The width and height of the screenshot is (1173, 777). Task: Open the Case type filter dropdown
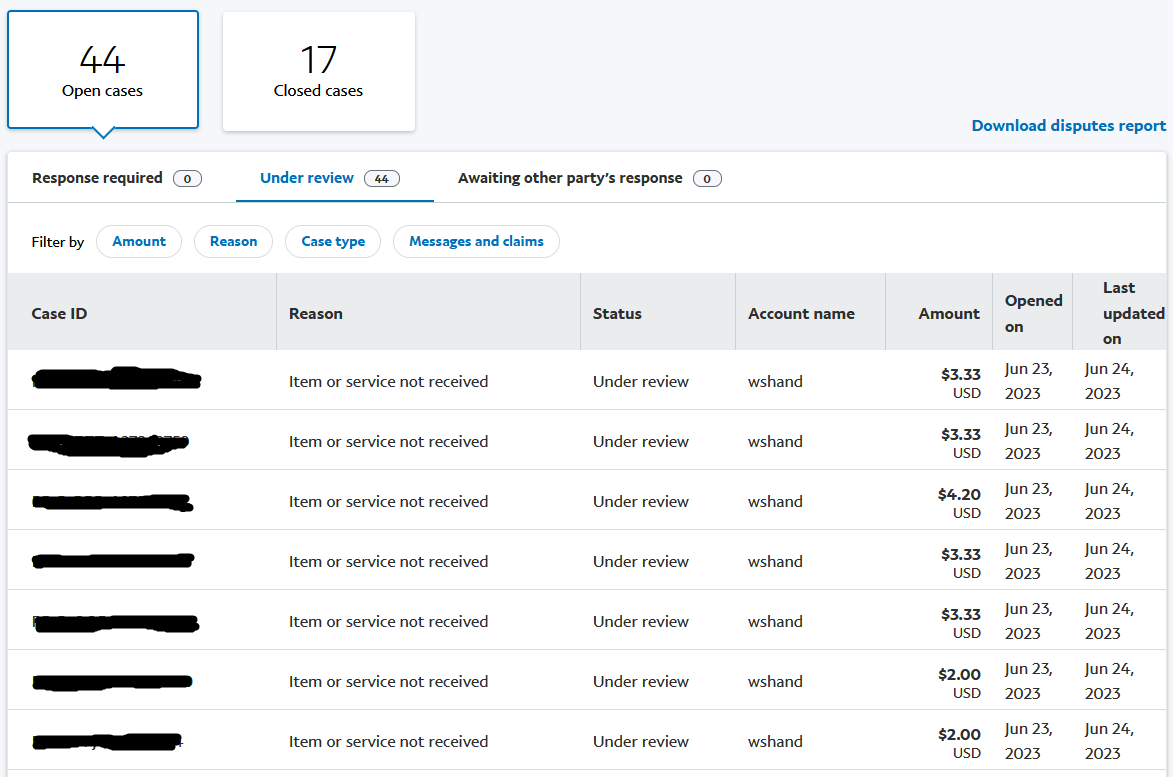tap(333, 242)
